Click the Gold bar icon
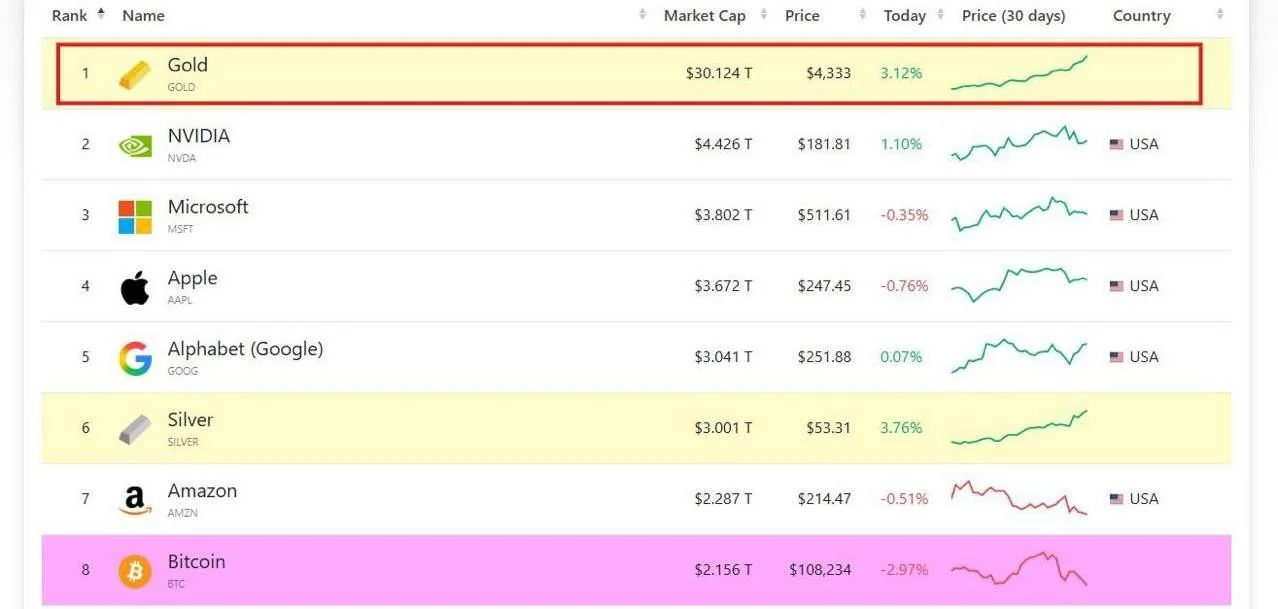 tap(135, 74)
